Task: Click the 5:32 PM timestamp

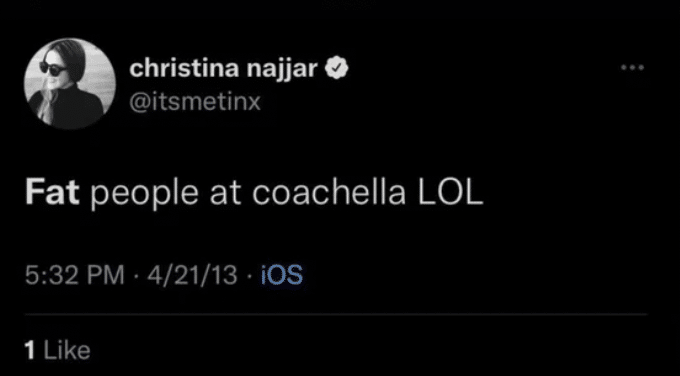Action: point(75,275)
